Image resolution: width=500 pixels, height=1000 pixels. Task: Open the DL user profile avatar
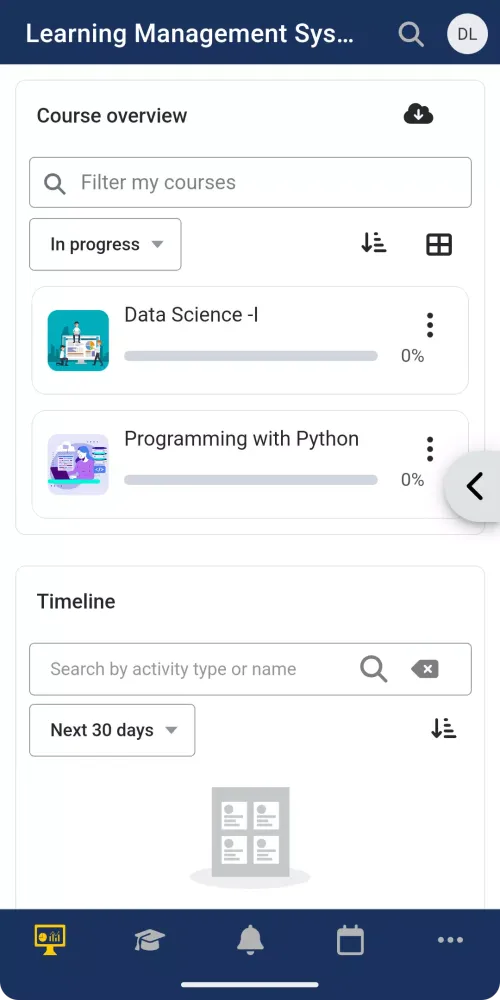pyautogui.click(x=467, y=34)
